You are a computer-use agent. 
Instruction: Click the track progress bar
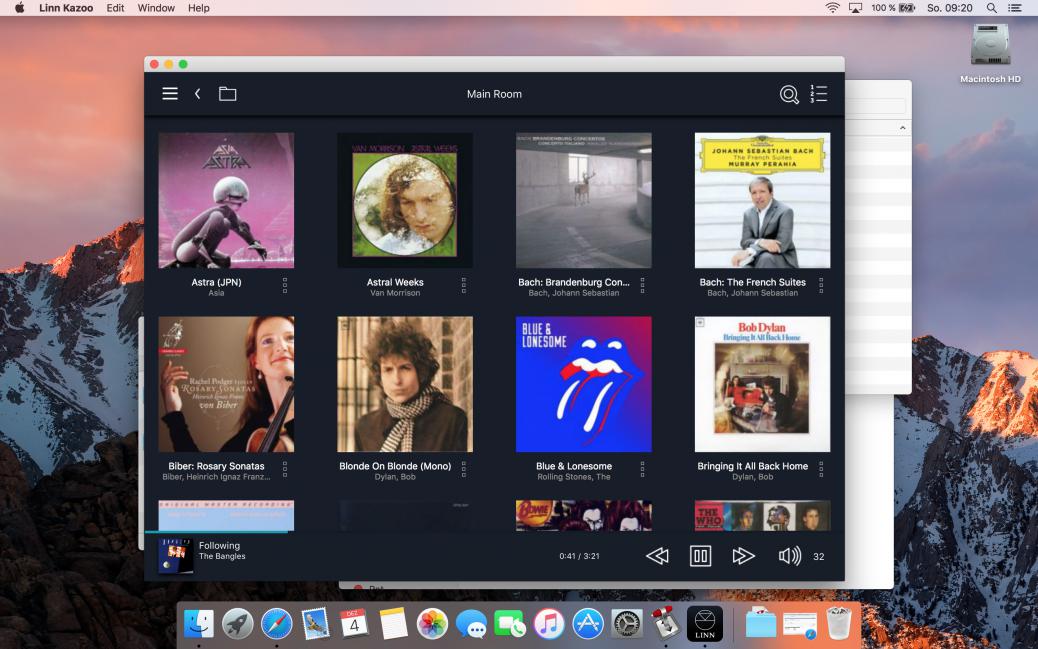pyautogui.click(x=400, y=532)
